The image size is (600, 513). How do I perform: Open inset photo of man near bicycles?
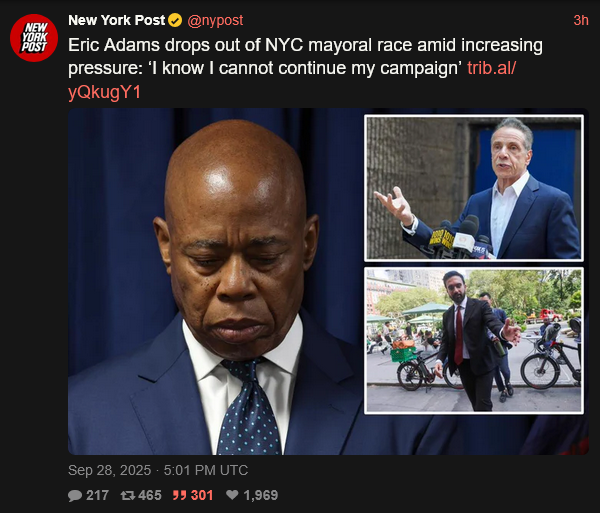coord(474,340)
